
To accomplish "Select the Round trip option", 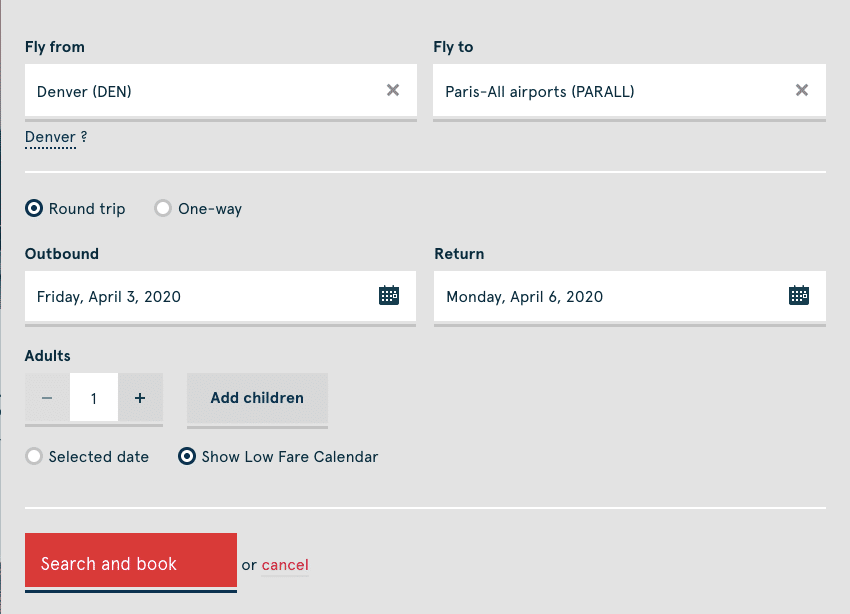I will (33, 208).
